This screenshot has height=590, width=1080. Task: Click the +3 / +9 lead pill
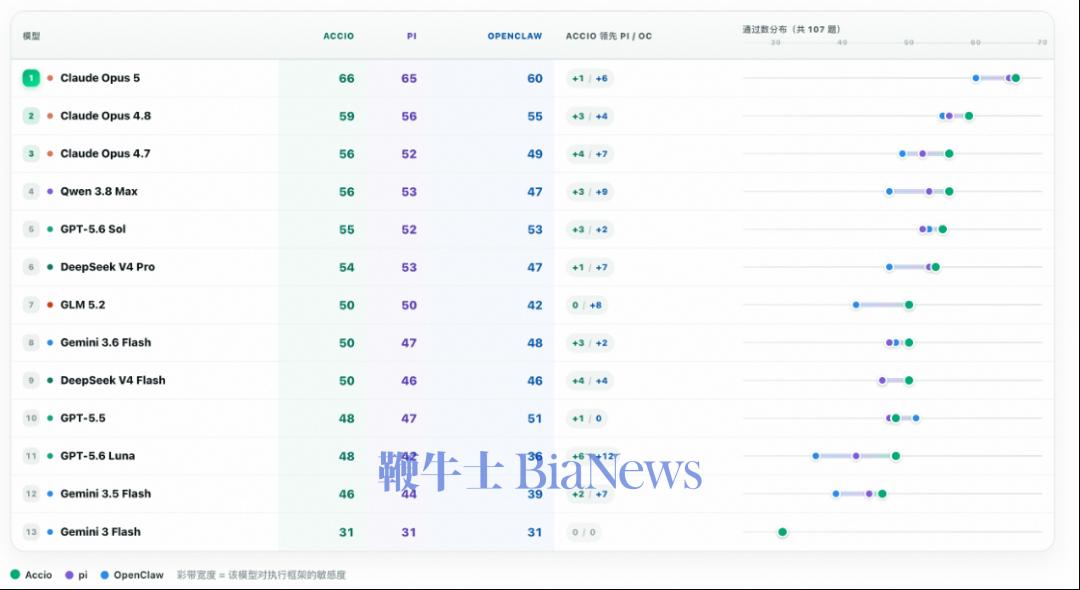click(x=590, y=191)
